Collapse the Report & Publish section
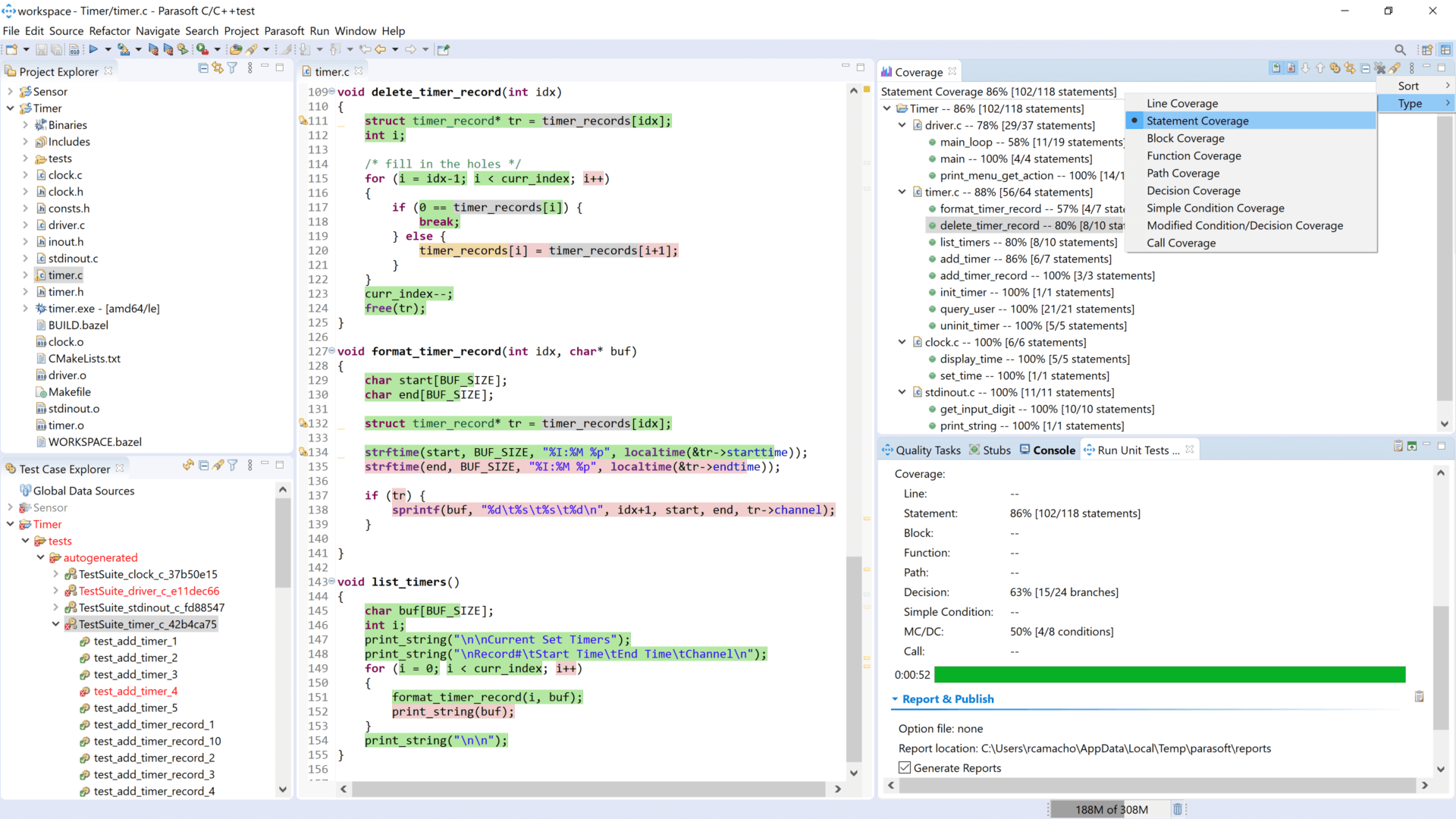 [894, 698]
